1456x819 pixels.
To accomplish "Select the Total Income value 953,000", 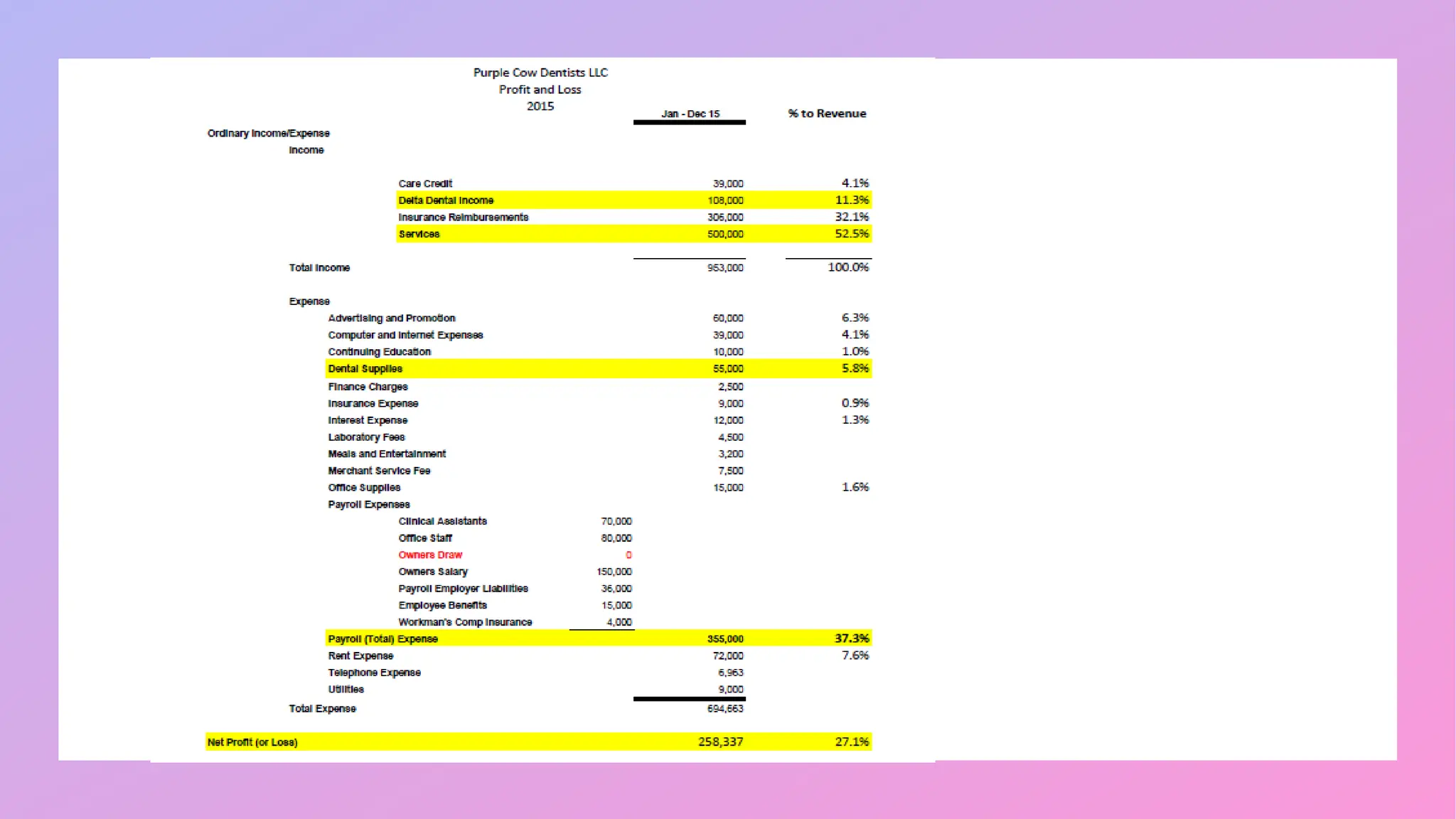I will tap(725, 268).
